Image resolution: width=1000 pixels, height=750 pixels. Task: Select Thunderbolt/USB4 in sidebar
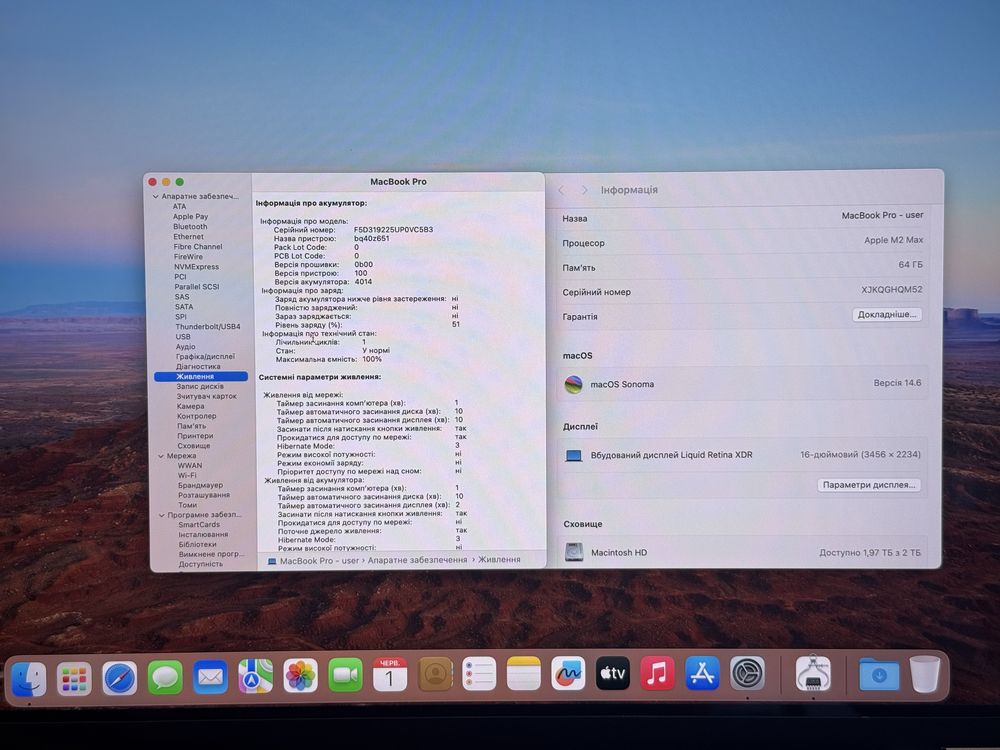(x=208, y=327)
